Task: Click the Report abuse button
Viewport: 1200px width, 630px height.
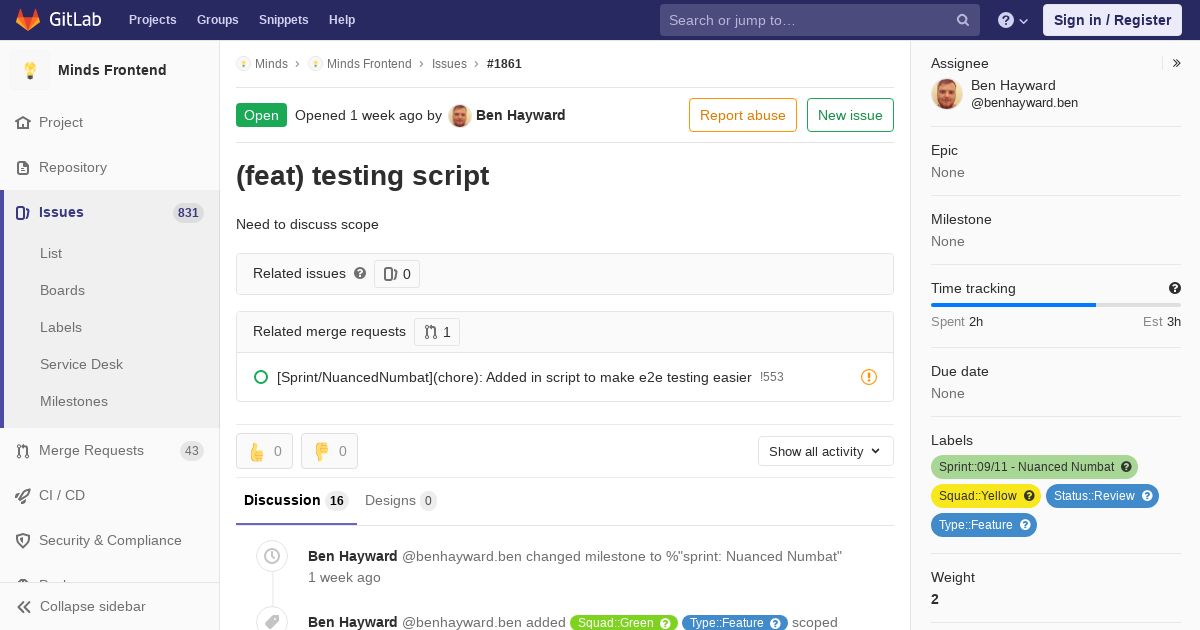Action: click(x=742, y=115)
